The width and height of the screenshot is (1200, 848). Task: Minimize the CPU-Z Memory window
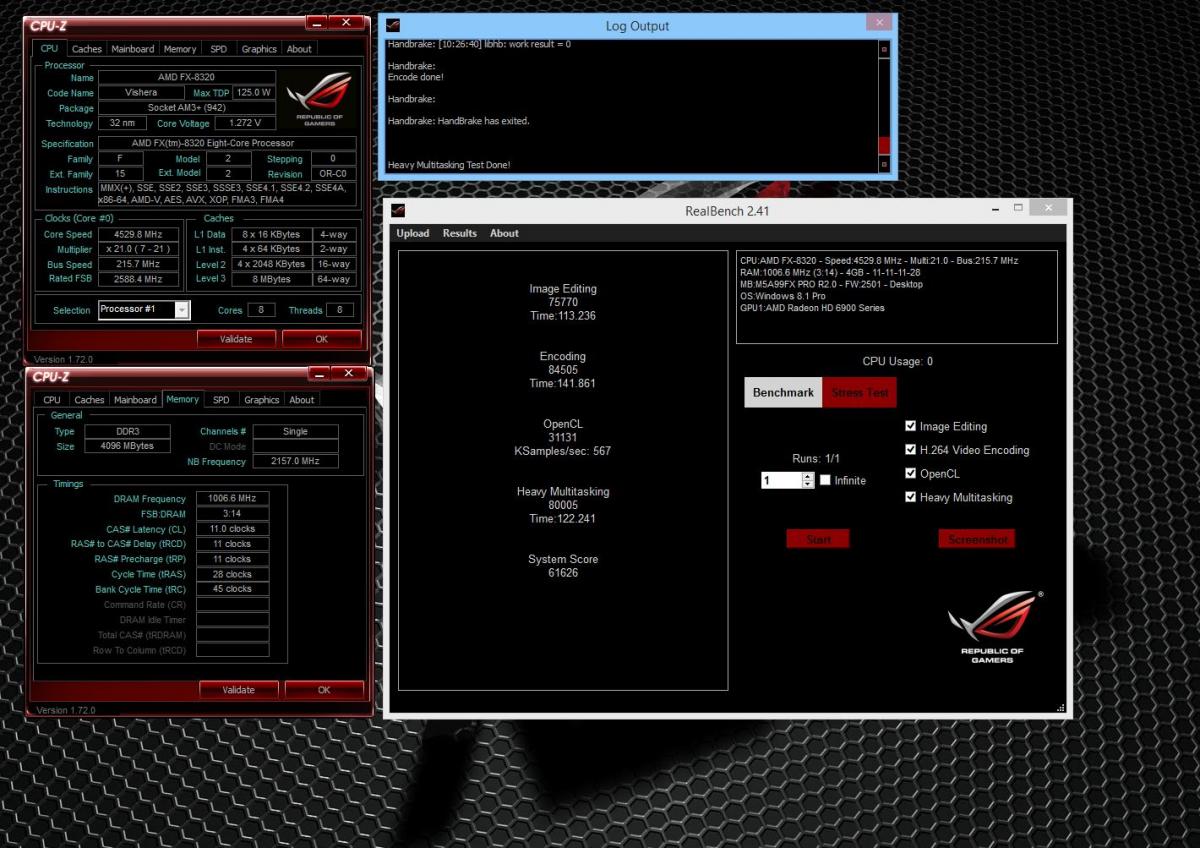(x=317, y=373)
